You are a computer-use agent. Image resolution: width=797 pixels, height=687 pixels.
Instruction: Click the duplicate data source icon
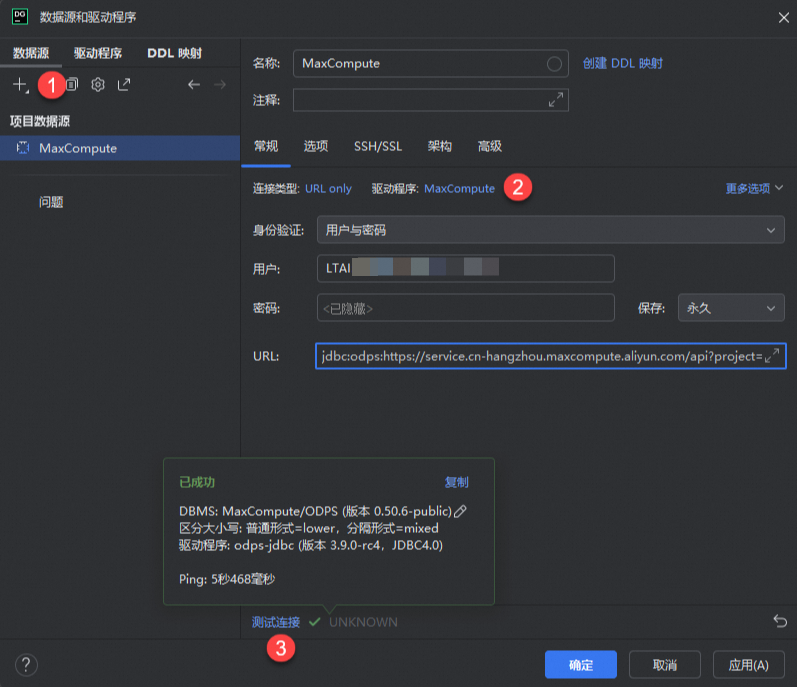72,84
